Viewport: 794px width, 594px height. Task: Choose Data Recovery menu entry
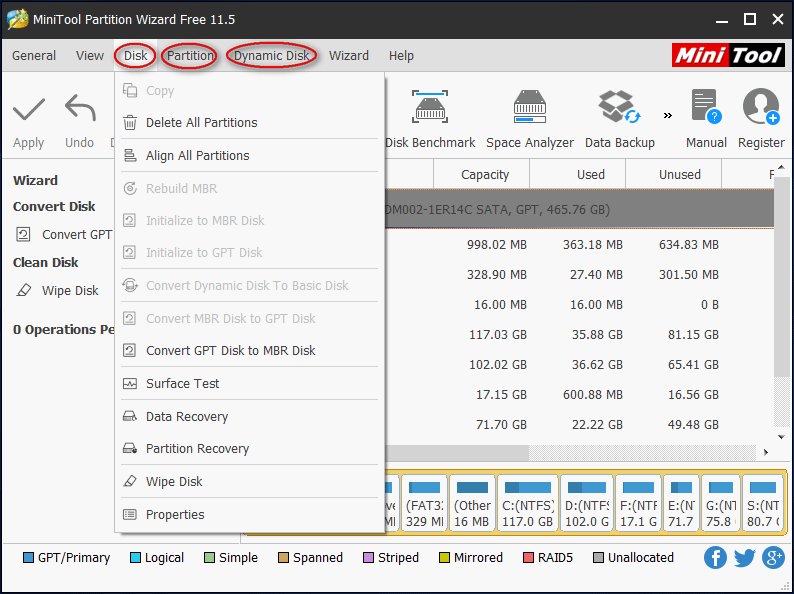[x=250, y=416]
